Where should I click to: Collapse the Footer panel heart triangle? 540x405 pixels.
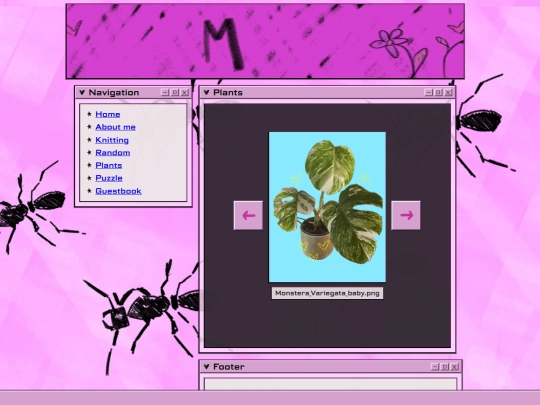(207, 366)
